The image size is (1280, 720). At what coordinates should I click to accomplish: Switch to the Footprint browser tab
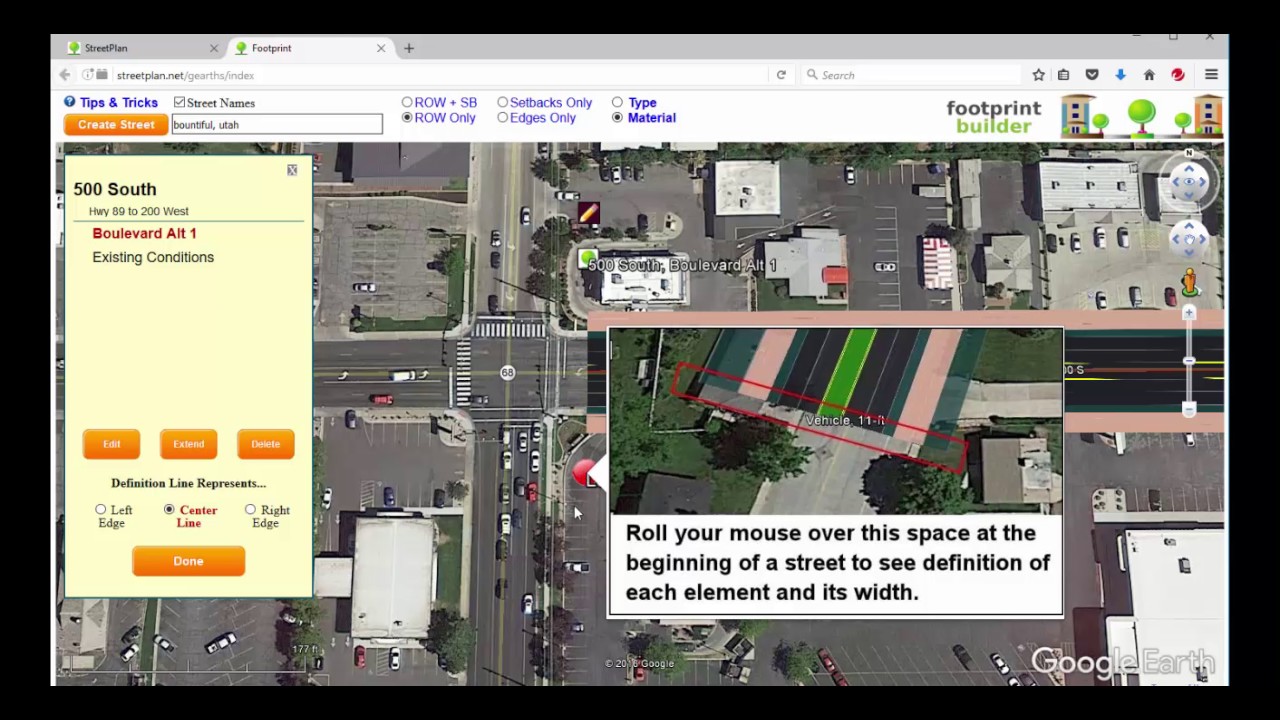tap(309, 48)
